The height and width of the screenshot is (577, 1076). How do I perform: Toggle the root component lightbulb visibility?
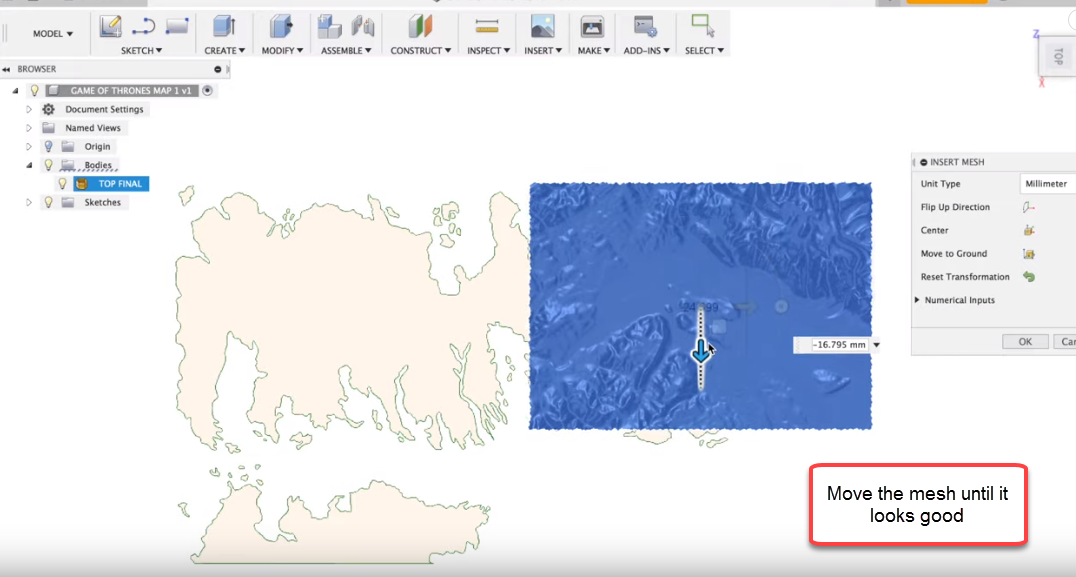[34, 91]
